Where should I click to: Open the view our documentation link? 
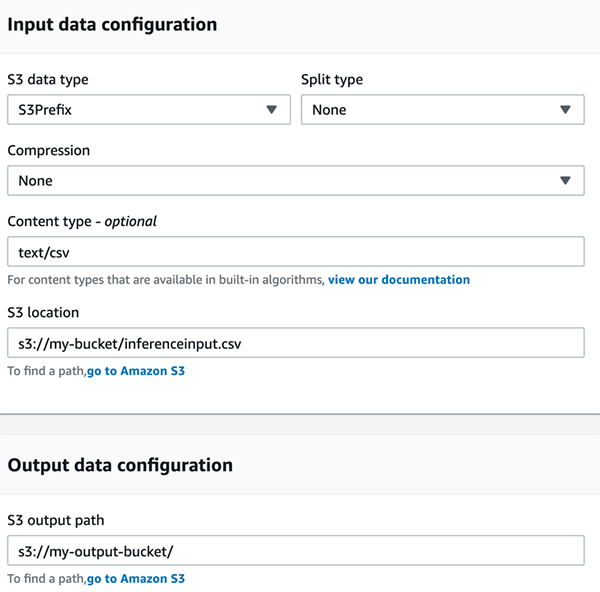(x=399, y=280)
